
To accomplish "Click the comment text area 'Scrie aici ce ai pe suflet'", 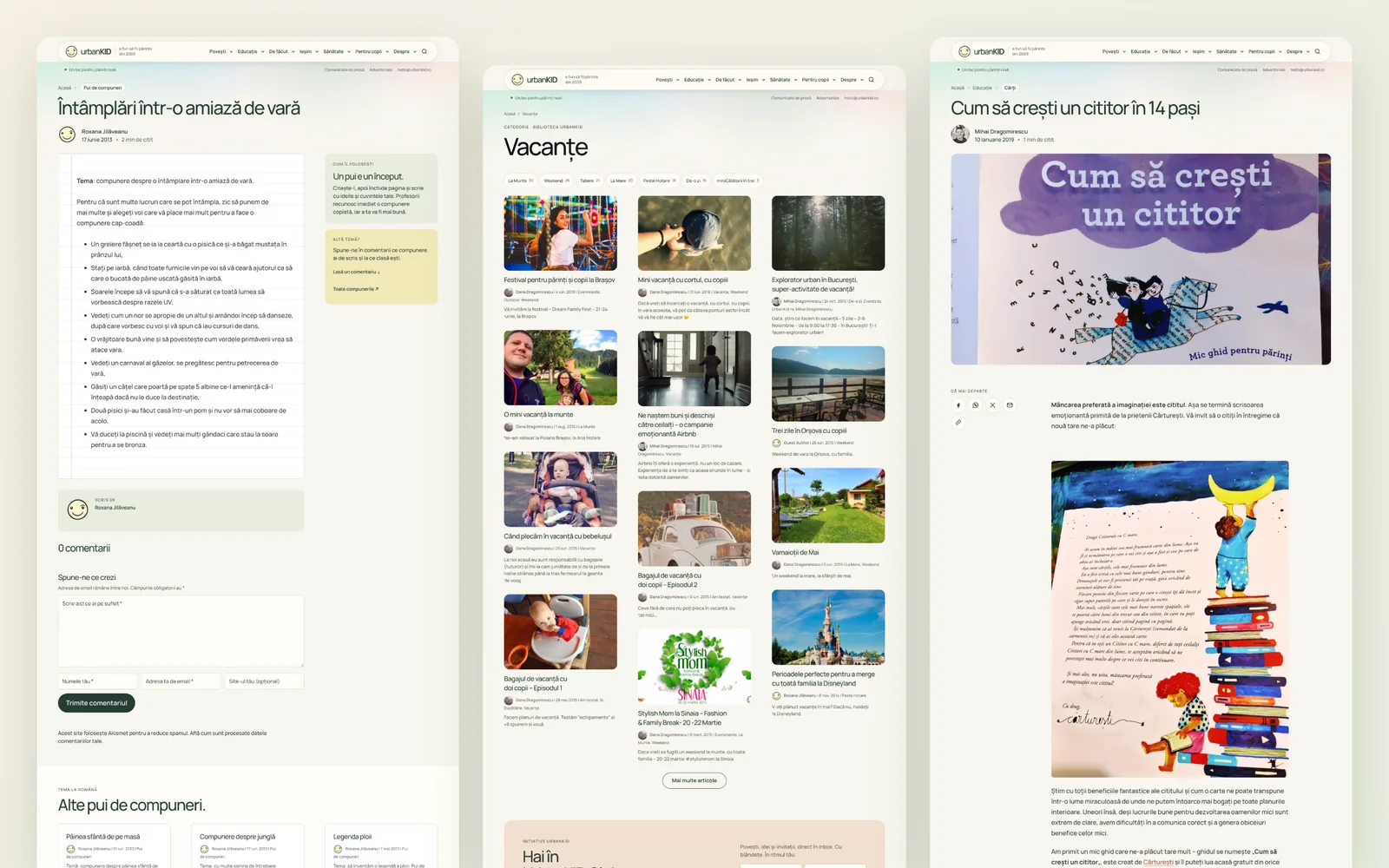I will coord(181,631).
